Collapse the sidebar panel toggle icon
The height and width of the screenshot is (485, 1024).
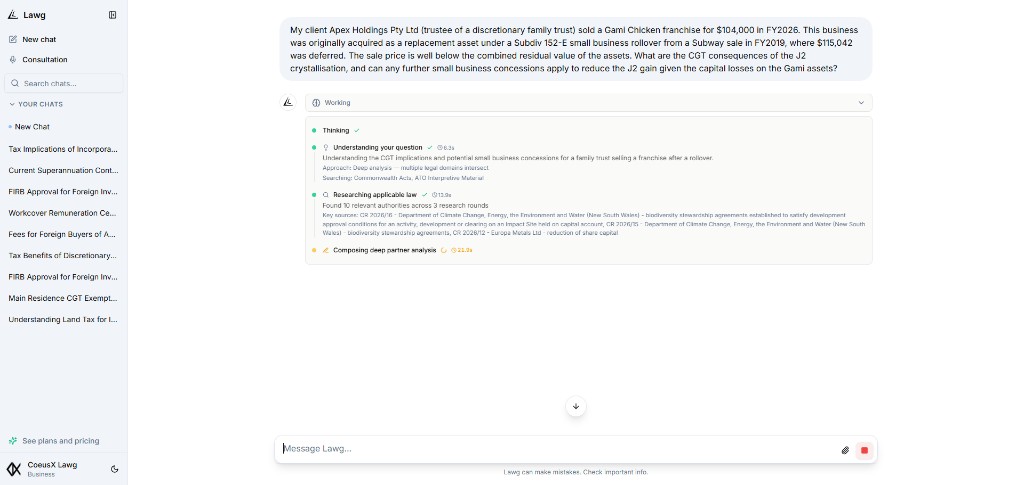click(112, 15)
